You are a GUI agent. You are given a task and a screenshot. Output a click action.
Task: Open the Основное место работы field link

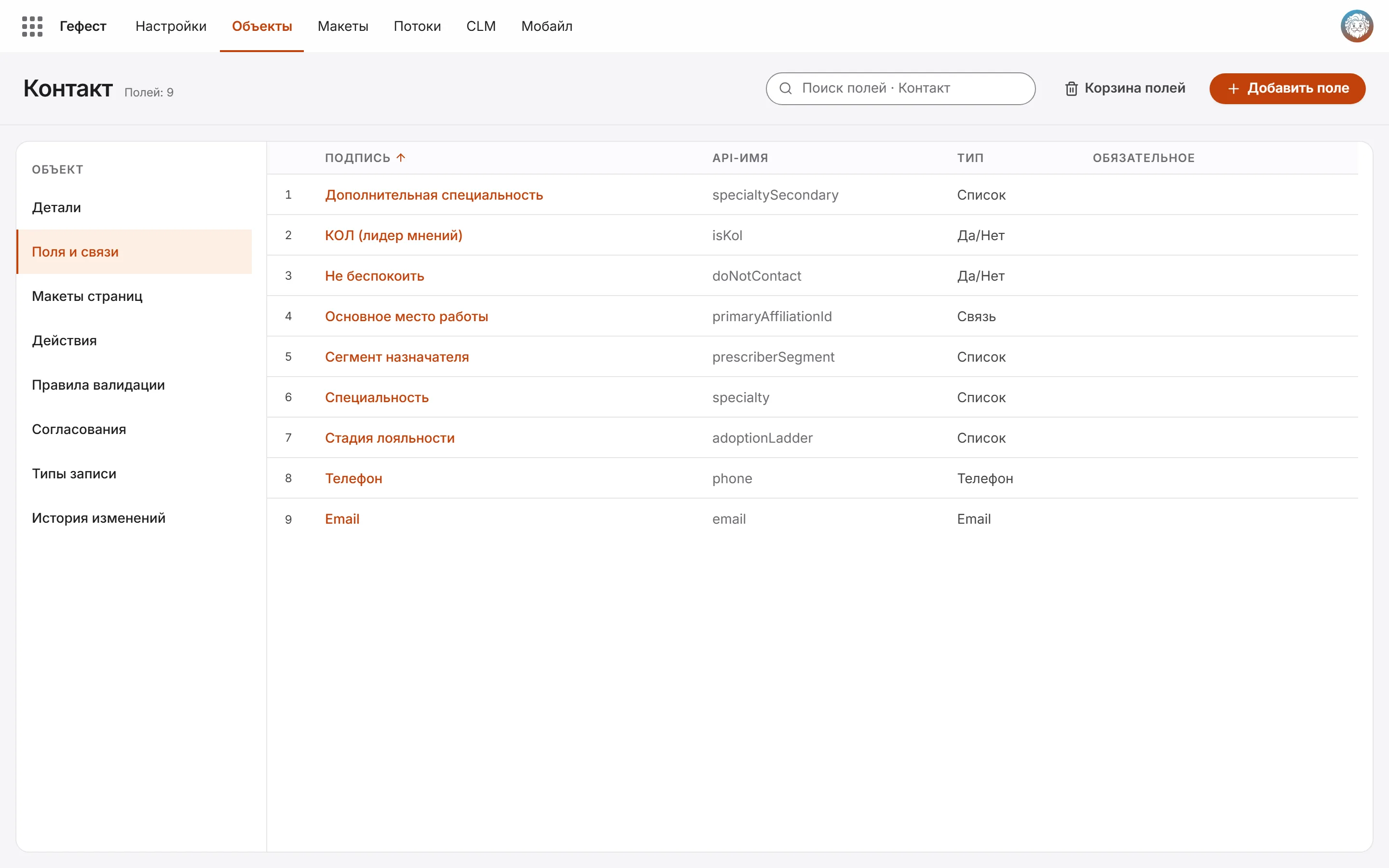point(407,316)
